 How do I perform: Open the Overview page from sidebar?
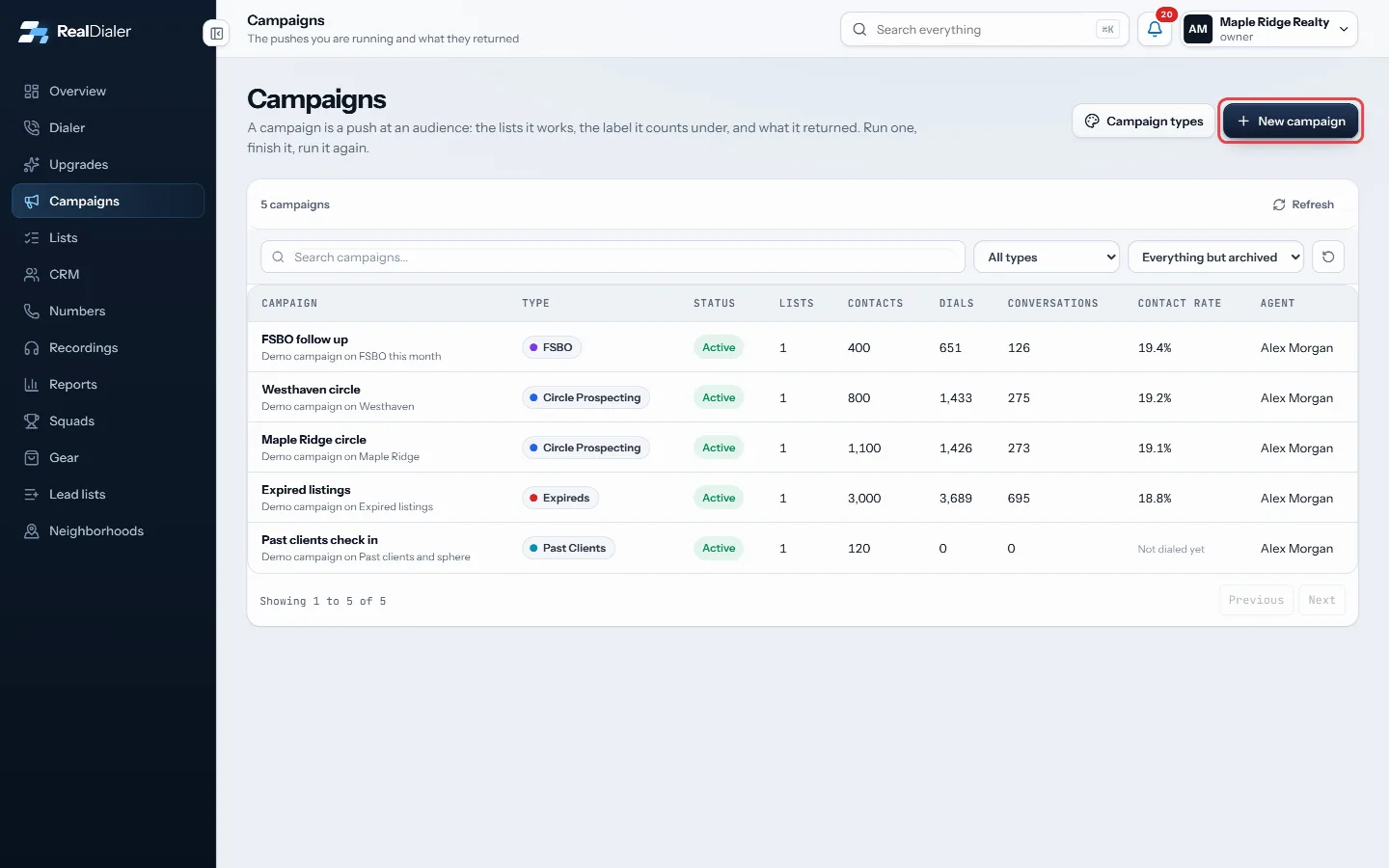(x=108, y=92)
